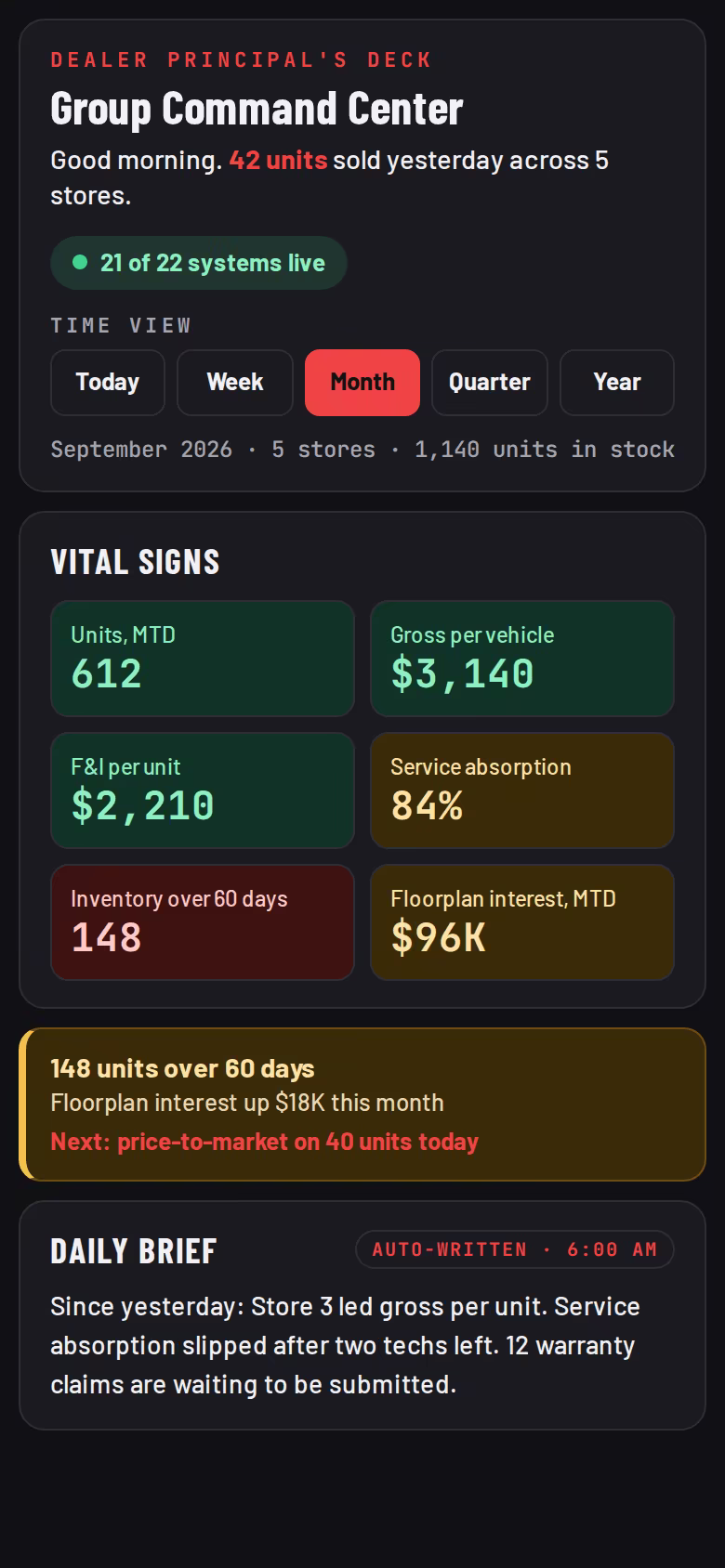Open the Units, MTD tile

tap(203, 659)
